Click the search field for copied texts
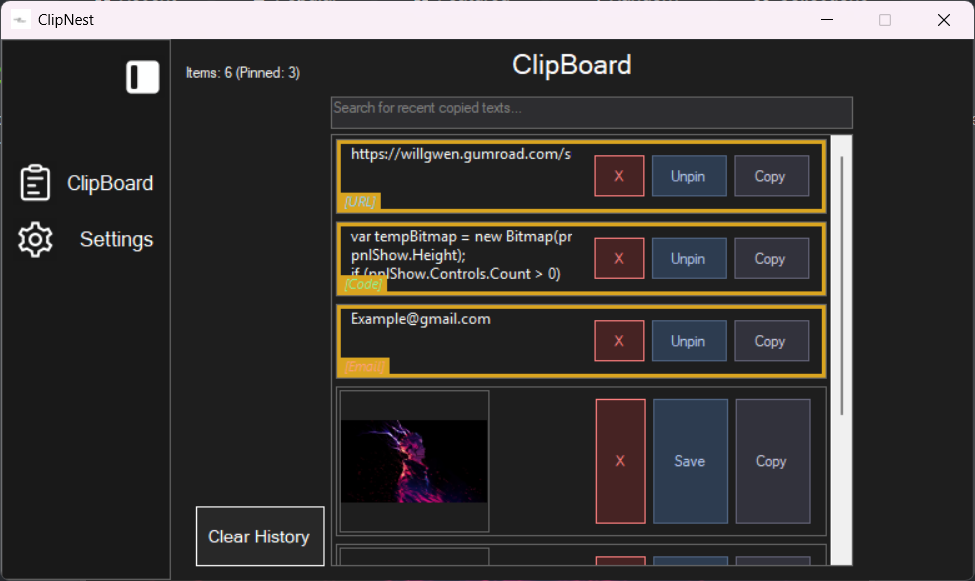975x581 pixels. [x=591, y=112]
